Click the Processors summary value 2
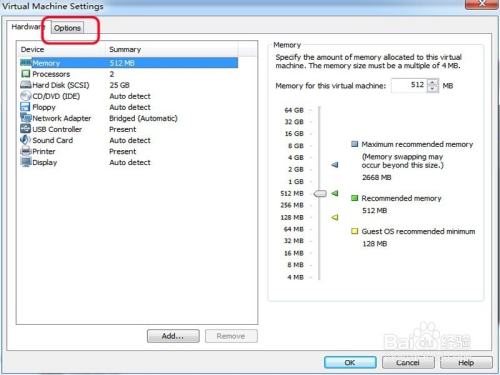Image resolution: width=500 pixels, height=375 pixels. pyautogui.click(x=112, y=74)
